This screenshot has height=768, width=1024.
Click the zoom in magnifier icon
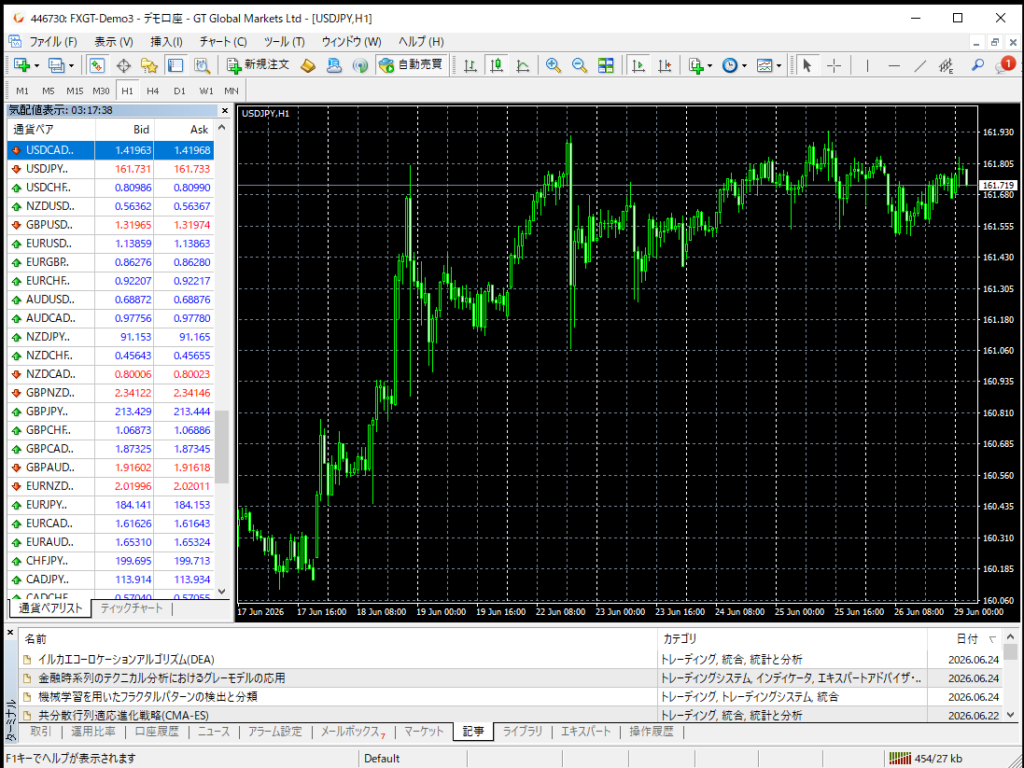553,65
